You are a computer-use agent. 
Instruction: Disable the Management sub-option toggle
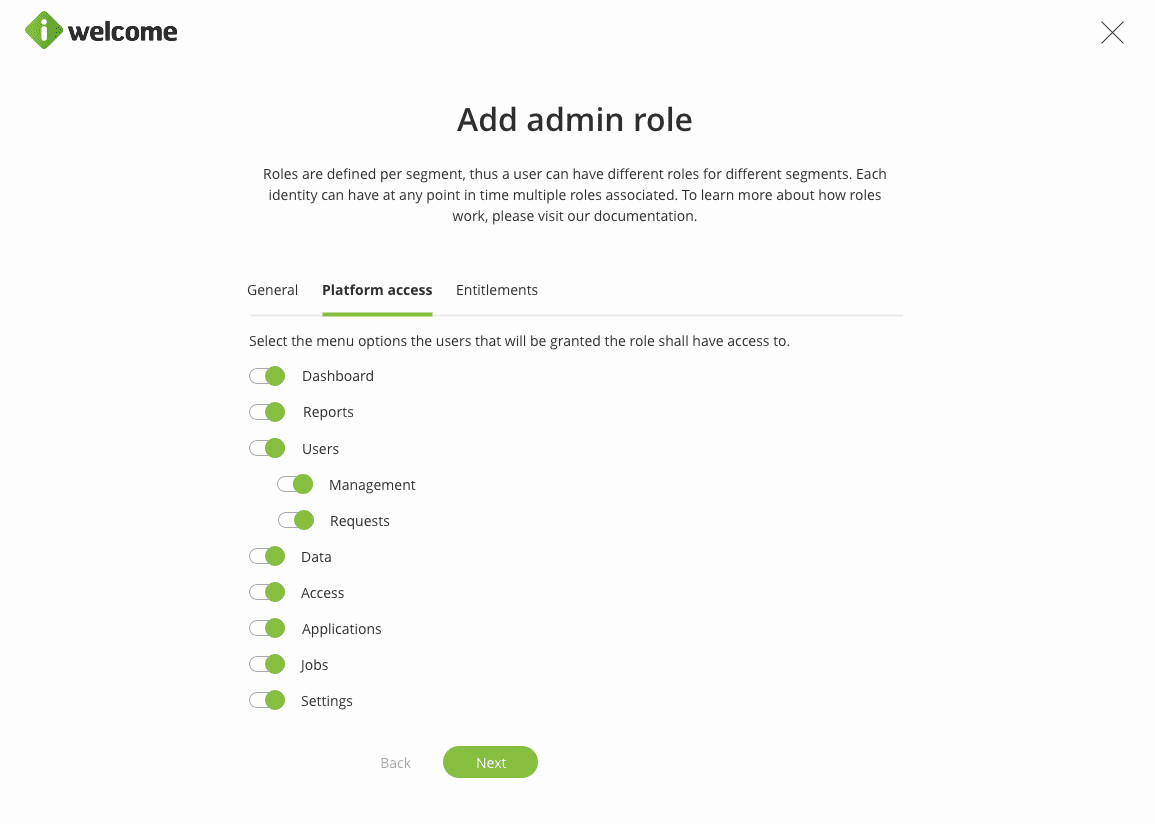295,485
